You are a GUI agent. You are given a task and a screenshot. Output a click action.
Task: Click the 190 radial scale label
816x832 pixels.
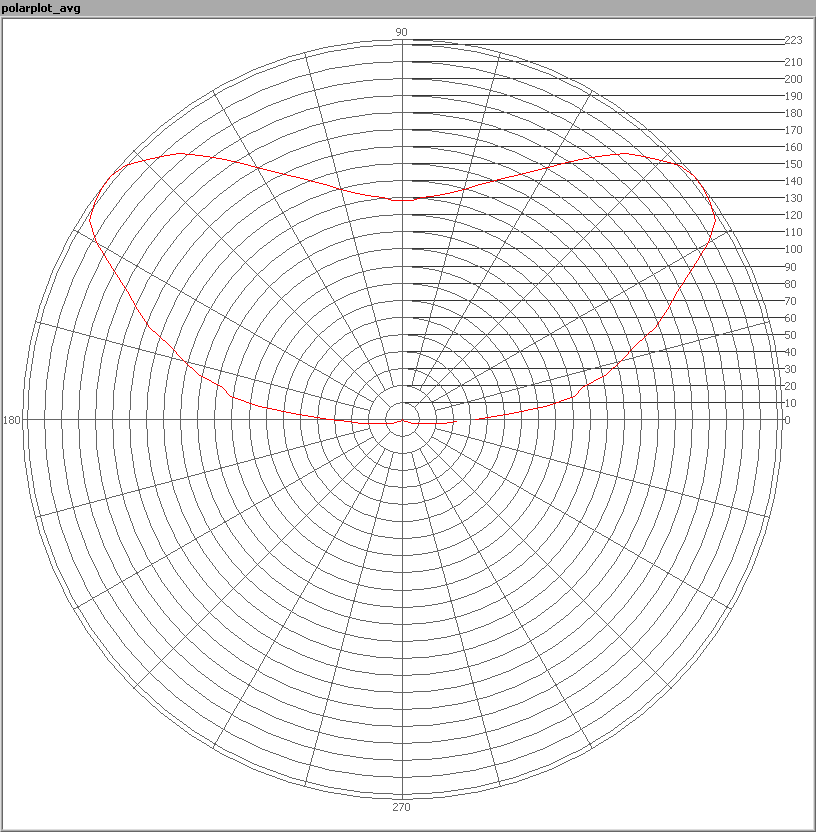pos(793,96)
